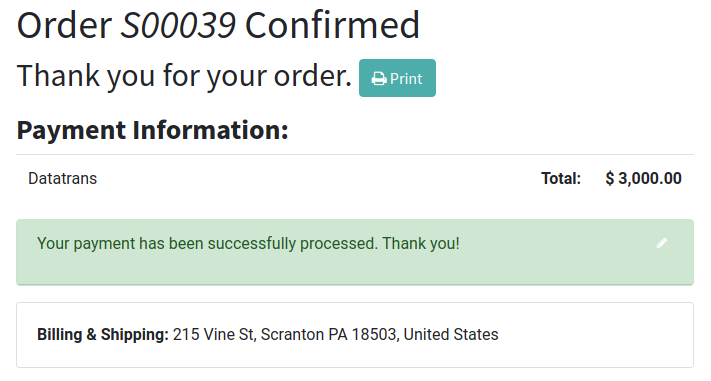The width and height of the screenshot is (711, 381).
Task: Click the 'Order Confirmed' page heading
Action: [218, 25]
